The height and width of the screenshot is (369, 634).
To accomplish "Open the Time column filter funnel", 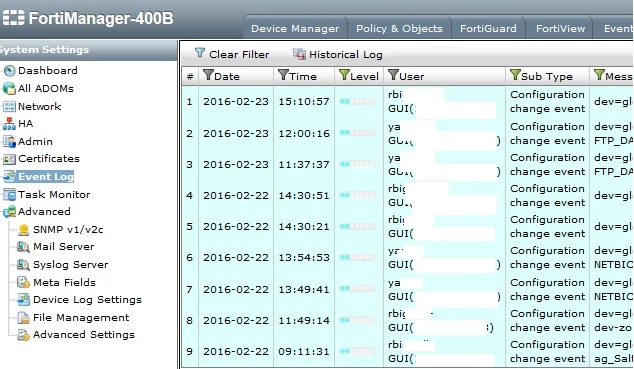I will 283,75.
